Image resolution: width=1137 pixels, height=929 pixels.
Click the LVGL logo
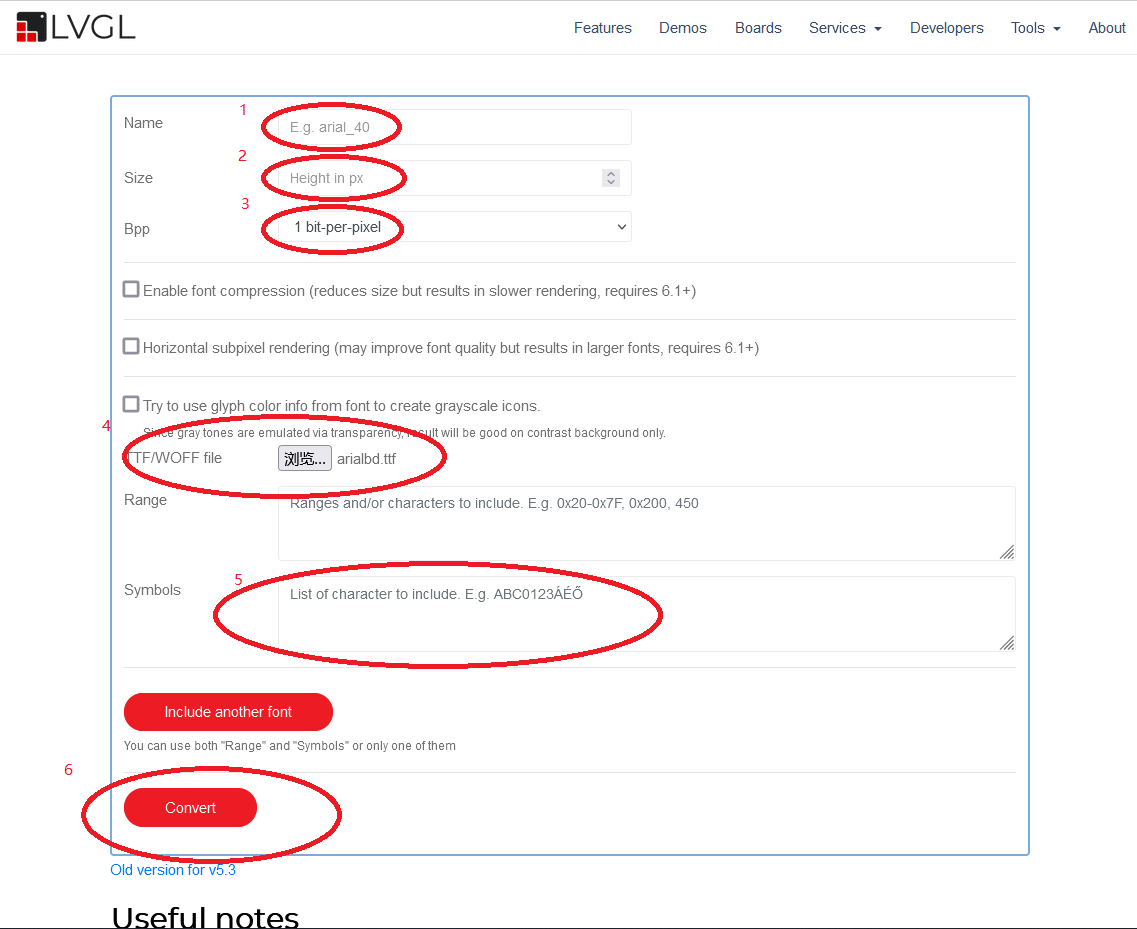click(75, 27)
